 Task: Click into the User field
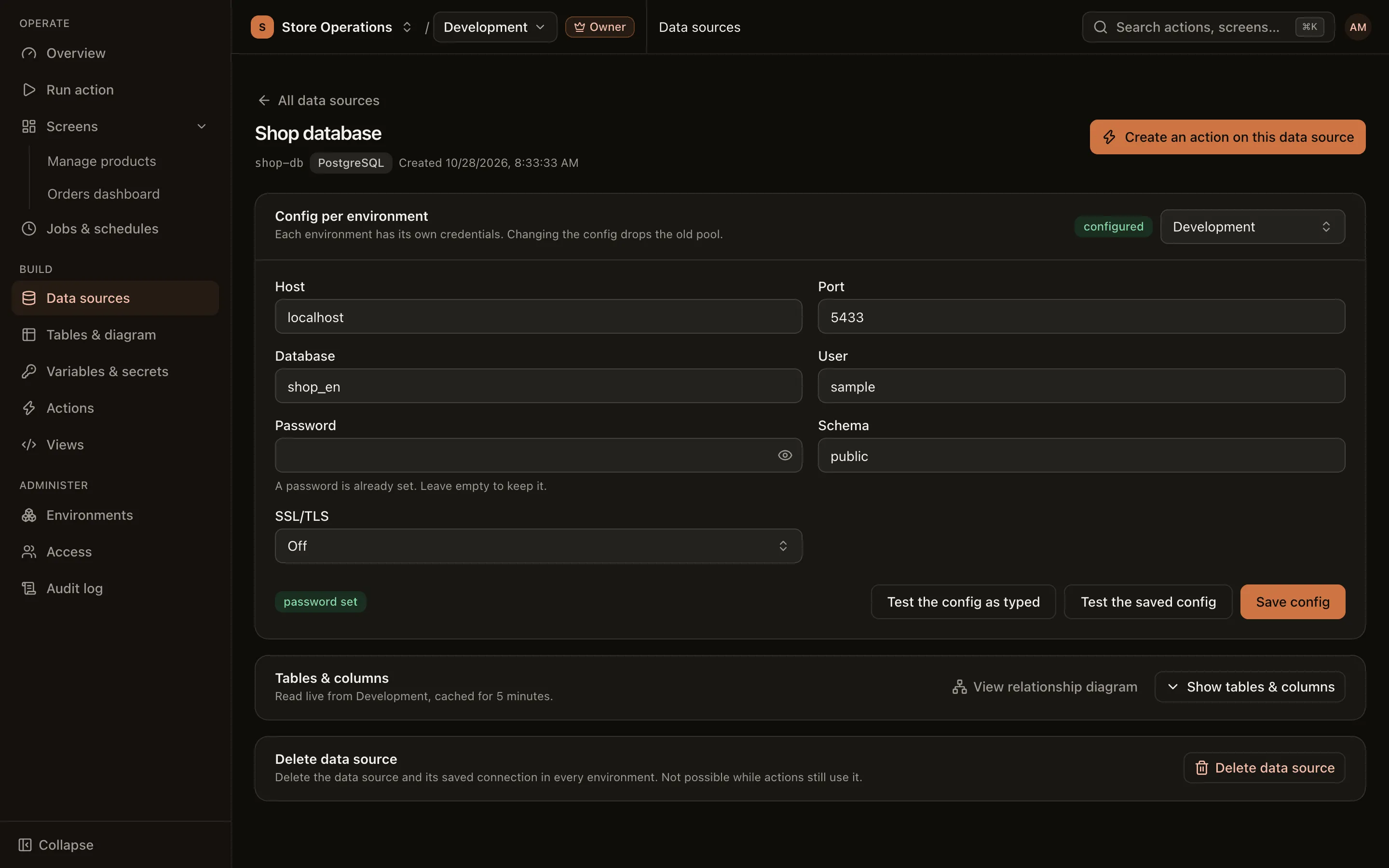click(1081, 386)
